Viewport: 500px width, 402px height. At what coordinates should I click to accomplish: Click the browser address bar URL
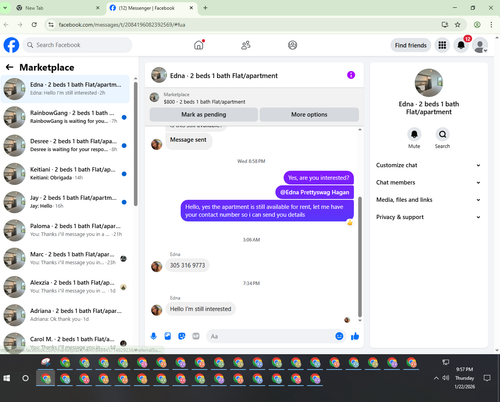122,25
